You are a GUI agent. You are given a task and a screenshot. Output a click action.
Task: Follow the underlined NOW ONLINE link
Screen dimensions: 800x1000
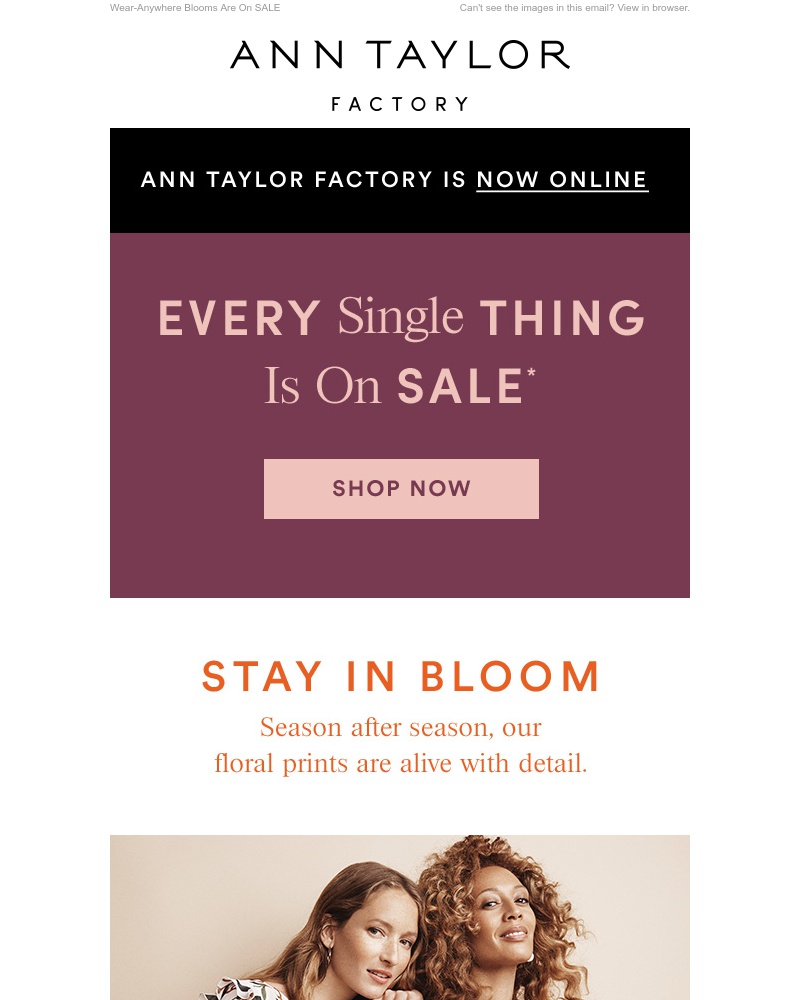click(x=562, y=180)
